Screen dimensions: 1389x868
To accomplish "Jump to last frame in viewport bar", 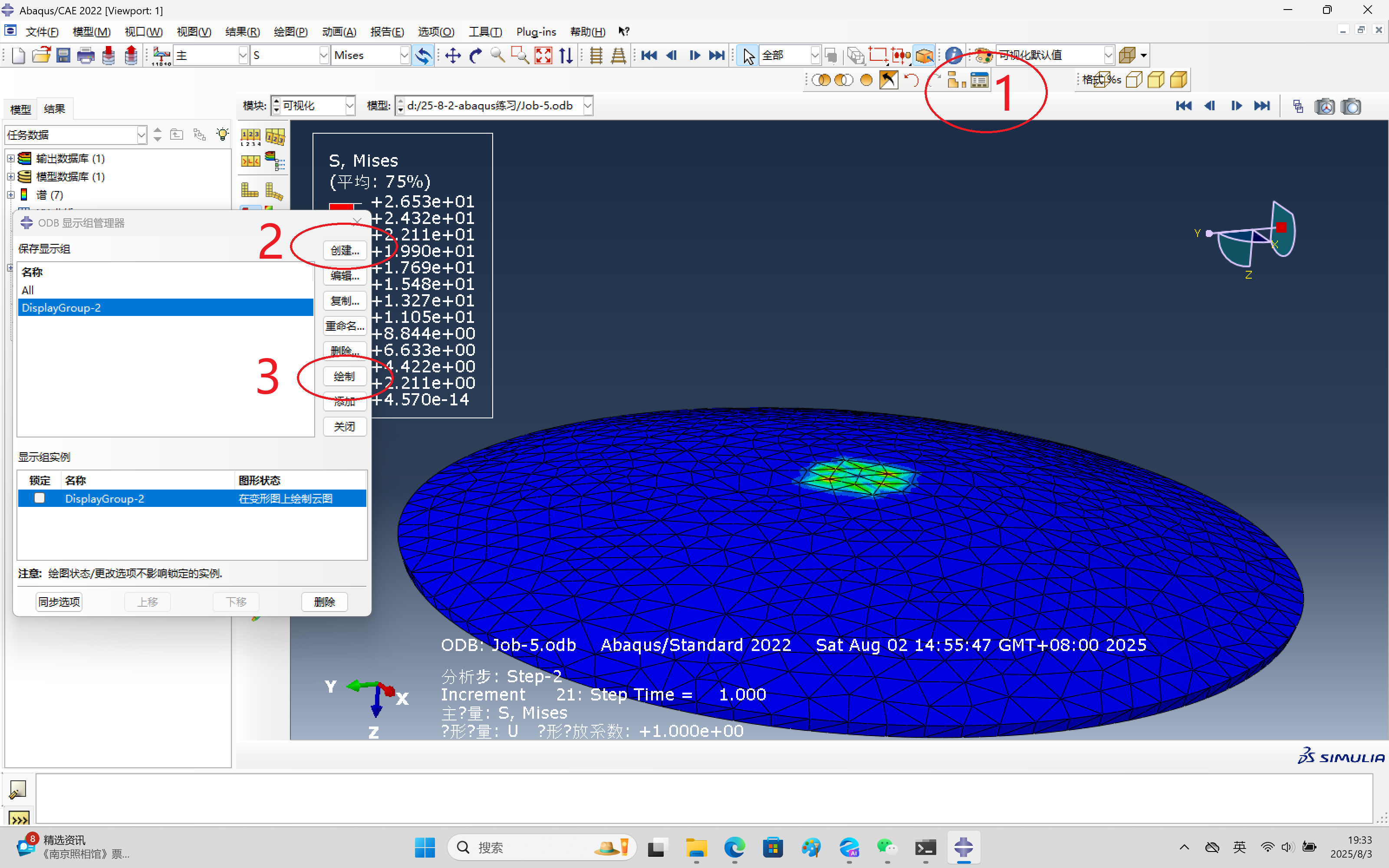I will point(1262,105).
